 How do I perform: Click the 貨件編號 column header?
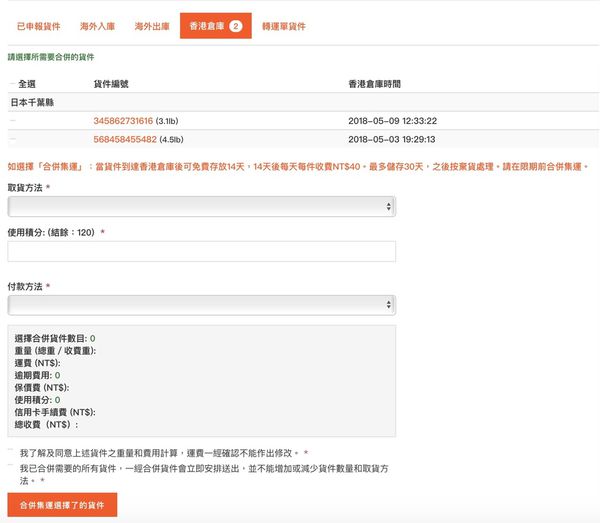click(113, 84)
